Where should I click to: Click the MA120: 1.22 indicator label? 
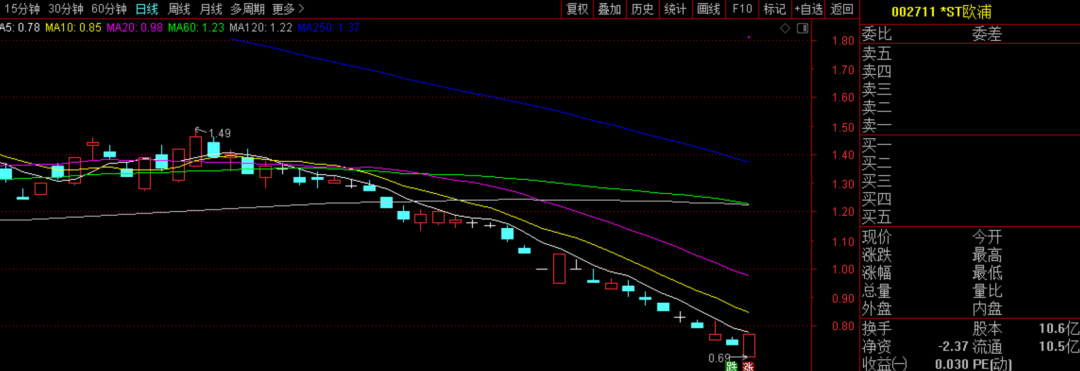(261, 28)
